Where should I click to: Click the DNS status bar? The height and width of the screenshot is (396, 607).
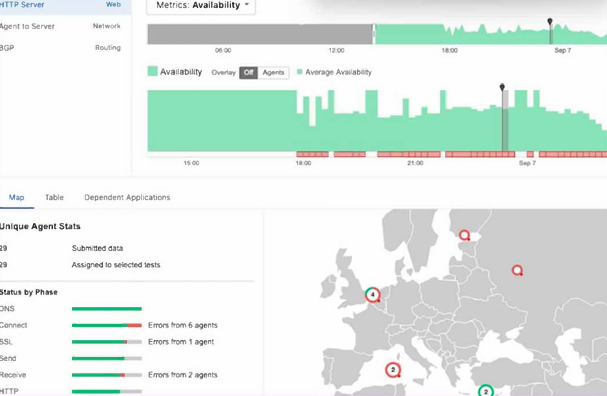[x=107, y=309]
